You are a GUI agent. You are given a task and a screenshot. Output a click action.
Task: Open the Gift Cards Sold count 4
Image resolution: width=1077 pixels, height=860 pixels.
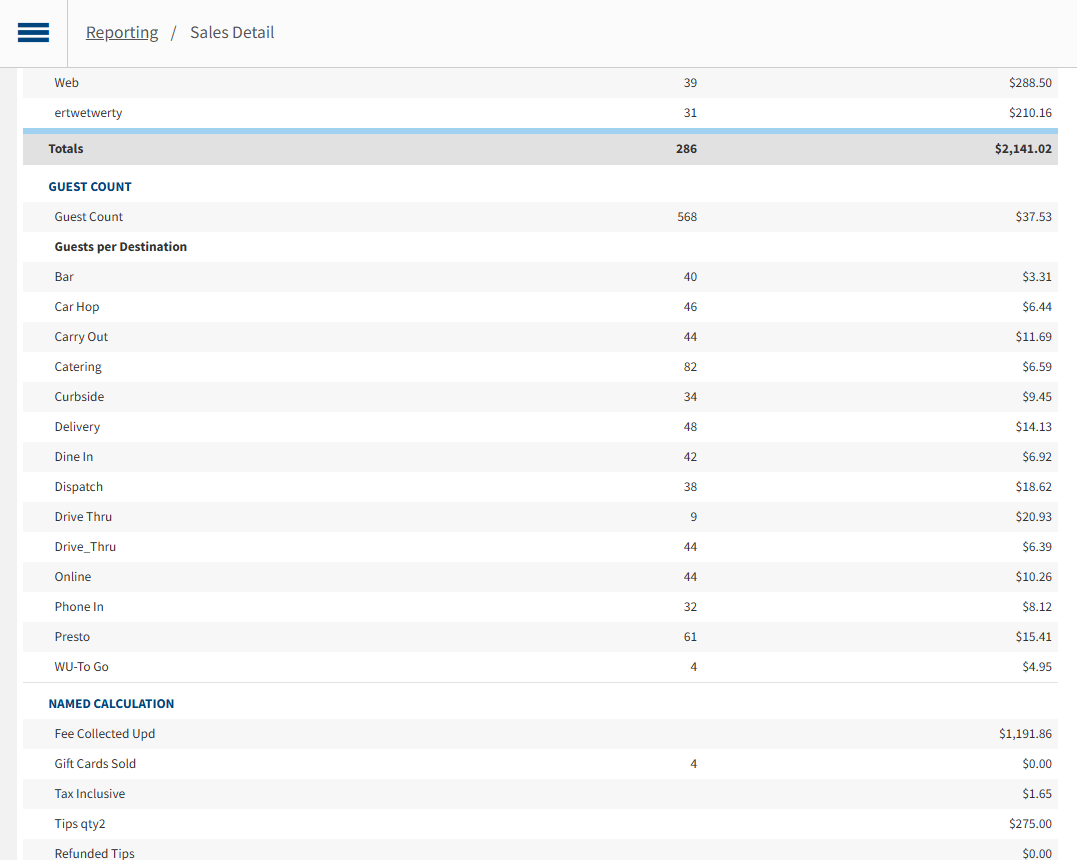[693, 763]
